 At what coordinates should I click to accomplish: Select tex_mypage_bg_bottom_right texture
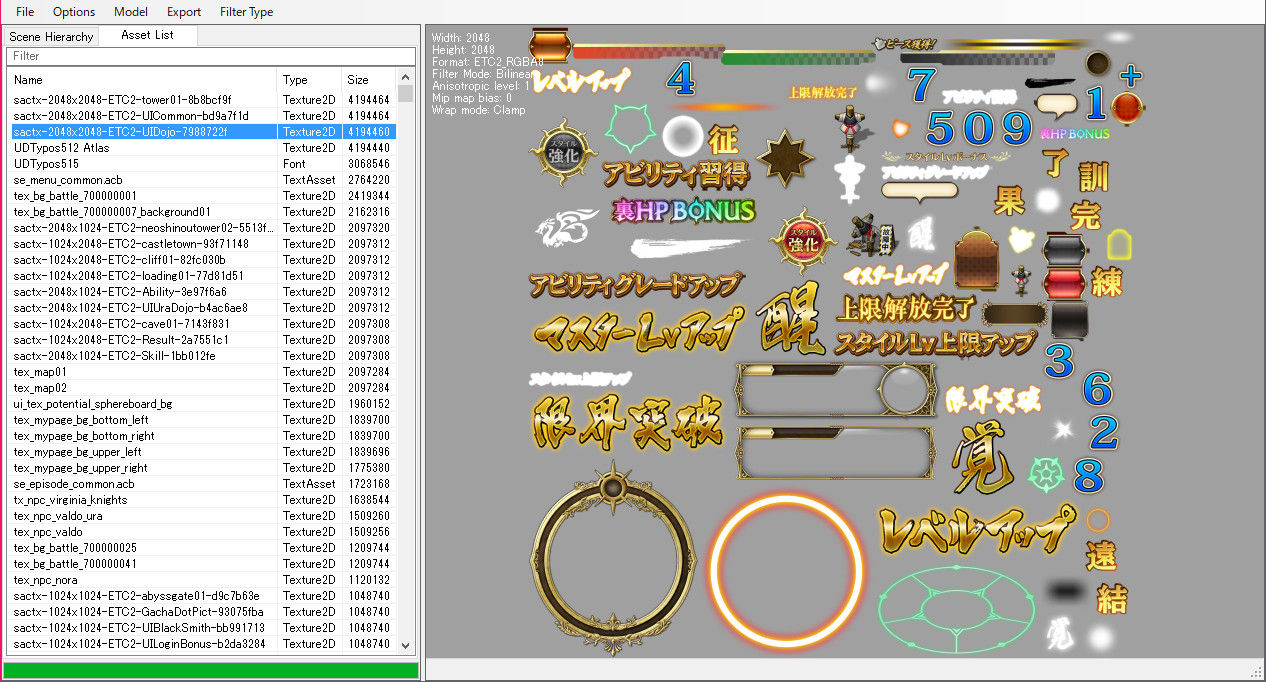tap(203, 436)
